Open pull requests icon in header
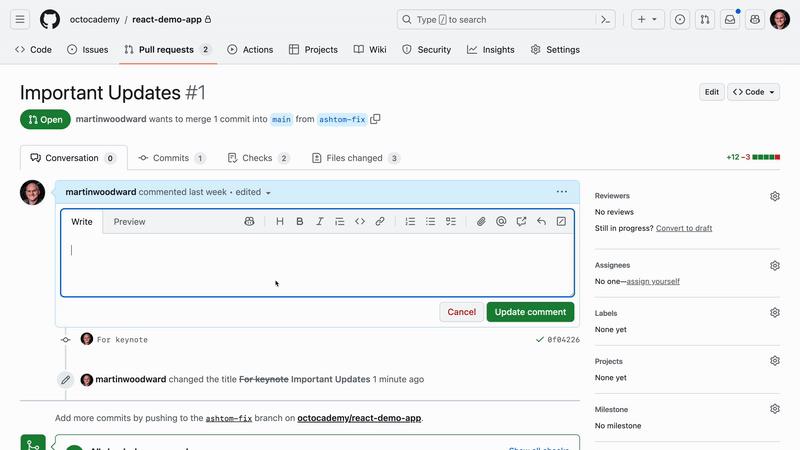This screenshot has width=800, height=450. point(705,19)
